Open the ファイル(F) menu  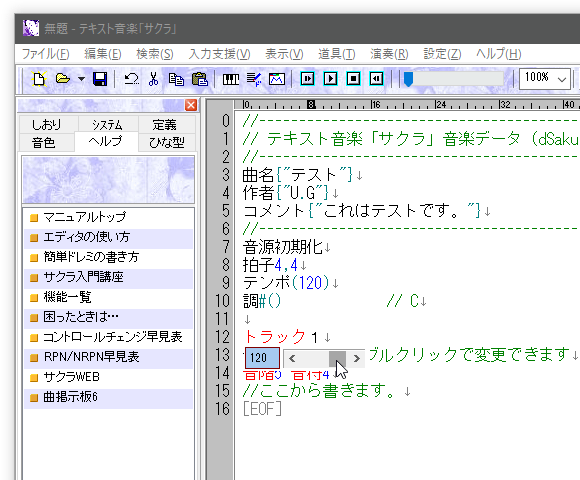point(45,54)
